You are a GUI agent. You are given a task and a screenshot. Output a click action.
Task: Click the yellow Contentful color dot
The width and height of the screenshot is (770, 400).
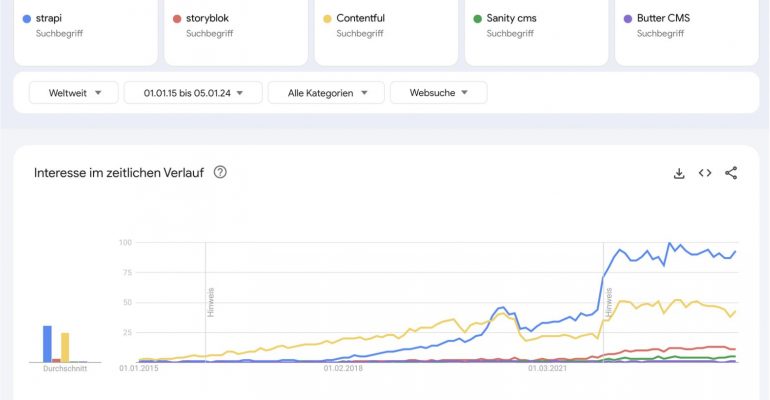[x=327, y=19]
